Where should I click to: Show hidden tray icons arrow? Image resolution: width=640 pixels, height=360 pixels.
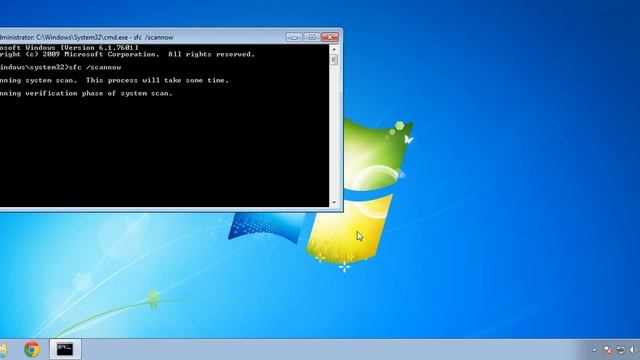point(594,350)
